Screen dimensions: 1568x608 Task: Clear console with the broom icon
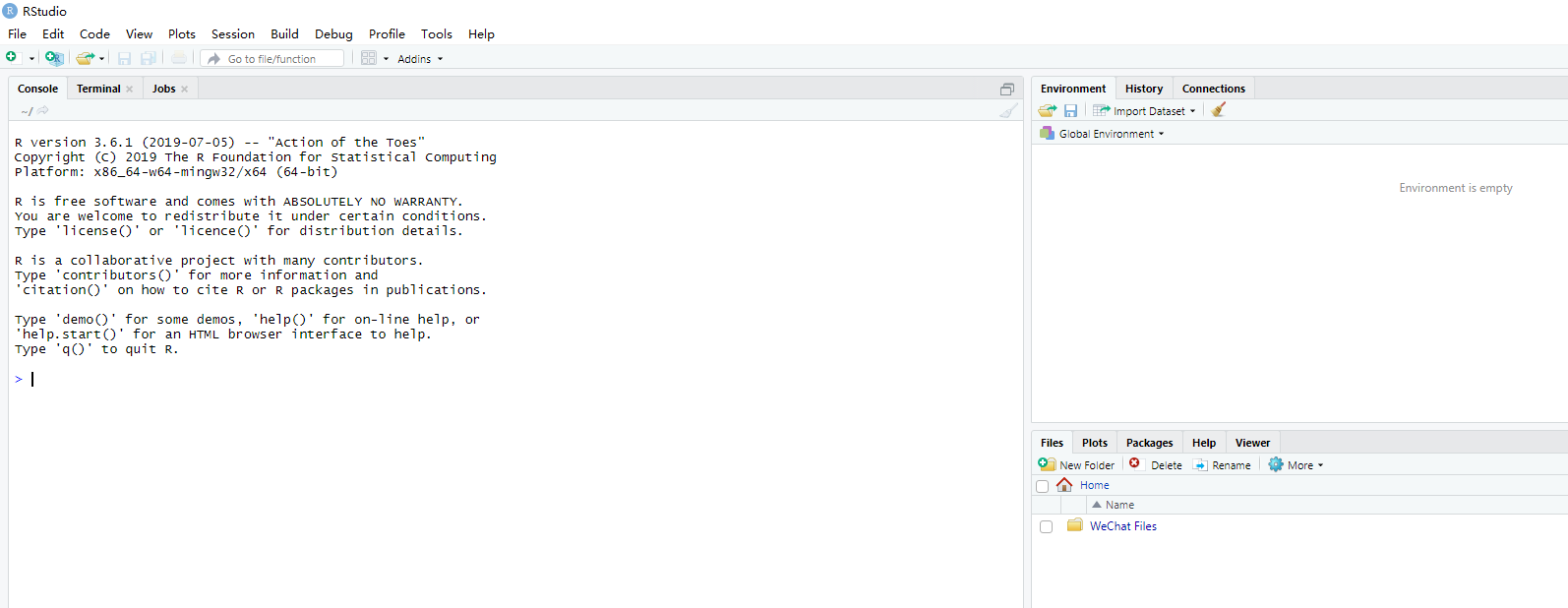pyautogui.click(x=1008, y=110)
